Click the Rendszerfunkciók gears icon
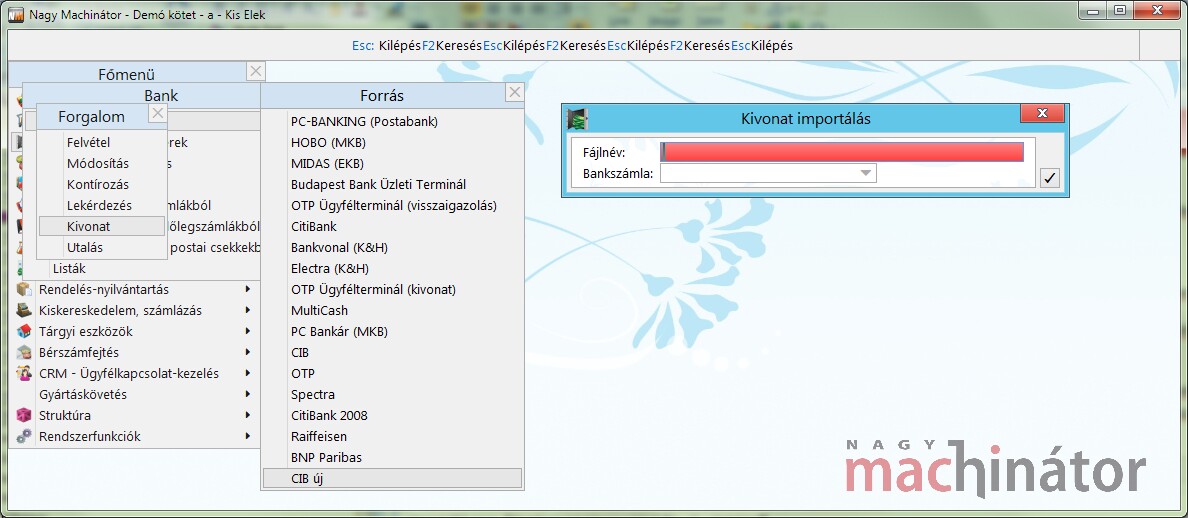This screenshot has height=518, width=1188. point(24,436)
